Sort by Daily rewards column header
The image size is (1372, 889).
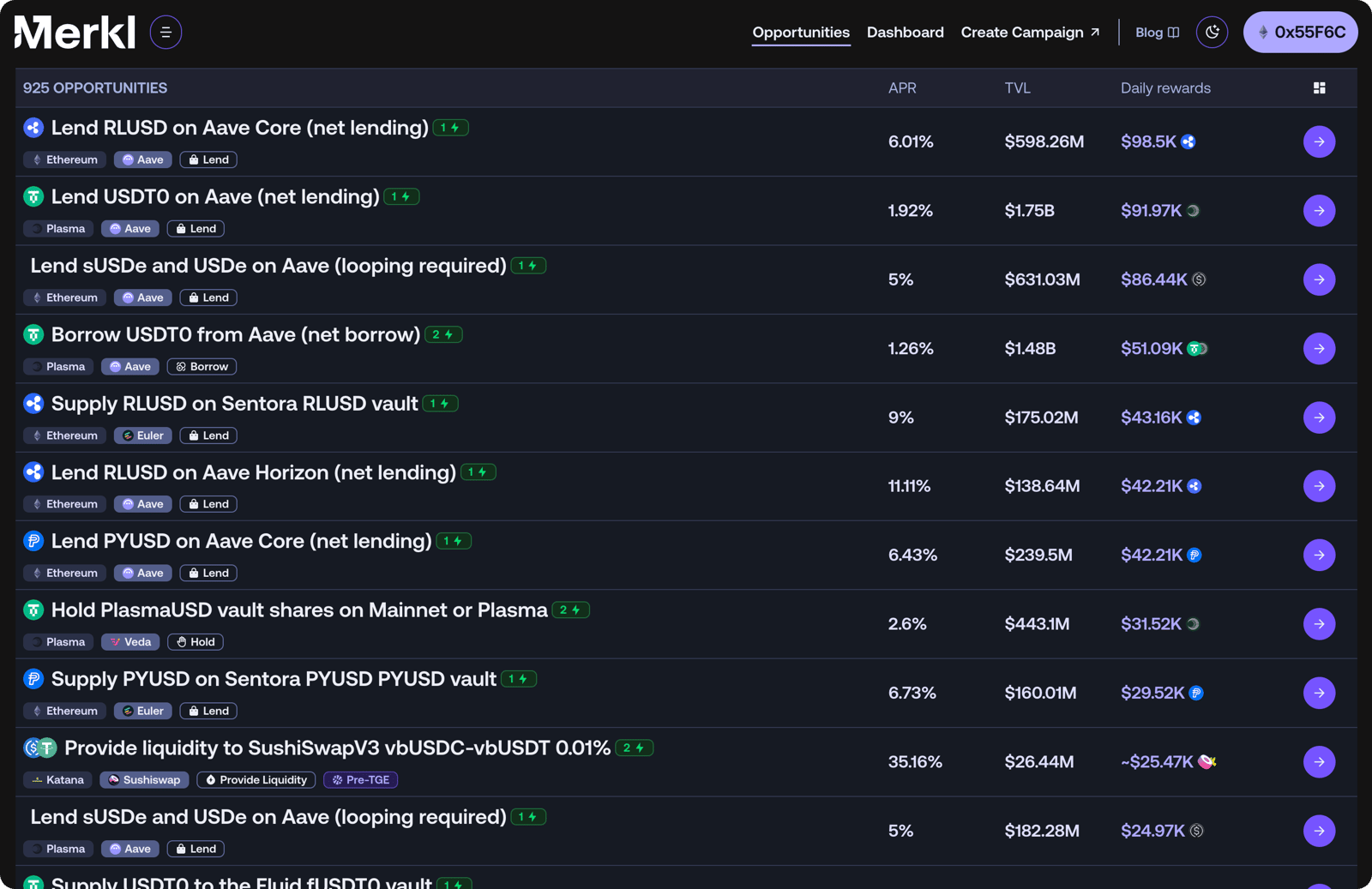pyautogui.click(x=1165, y=88)
